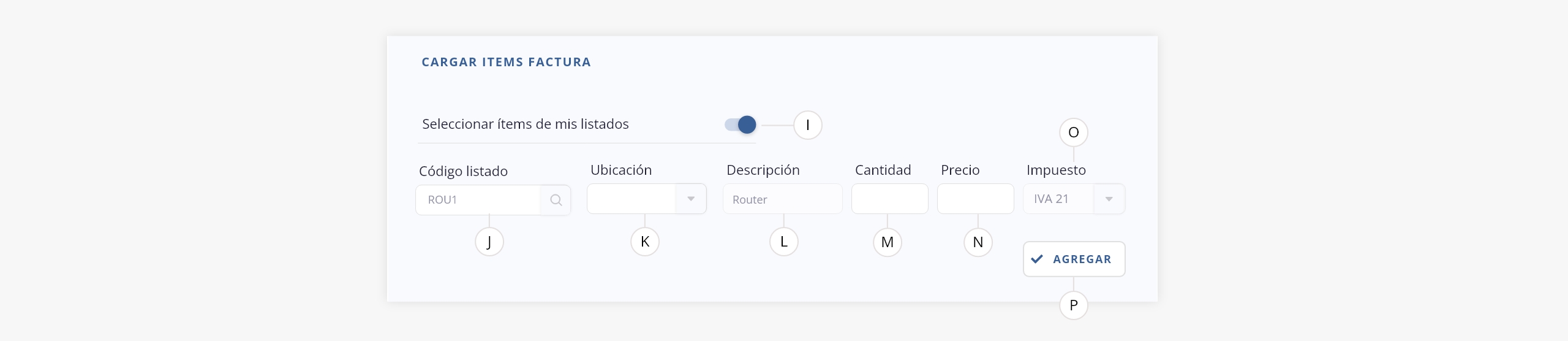Expand the Ubicación dropdown arrow

click(x=691, y=199)
